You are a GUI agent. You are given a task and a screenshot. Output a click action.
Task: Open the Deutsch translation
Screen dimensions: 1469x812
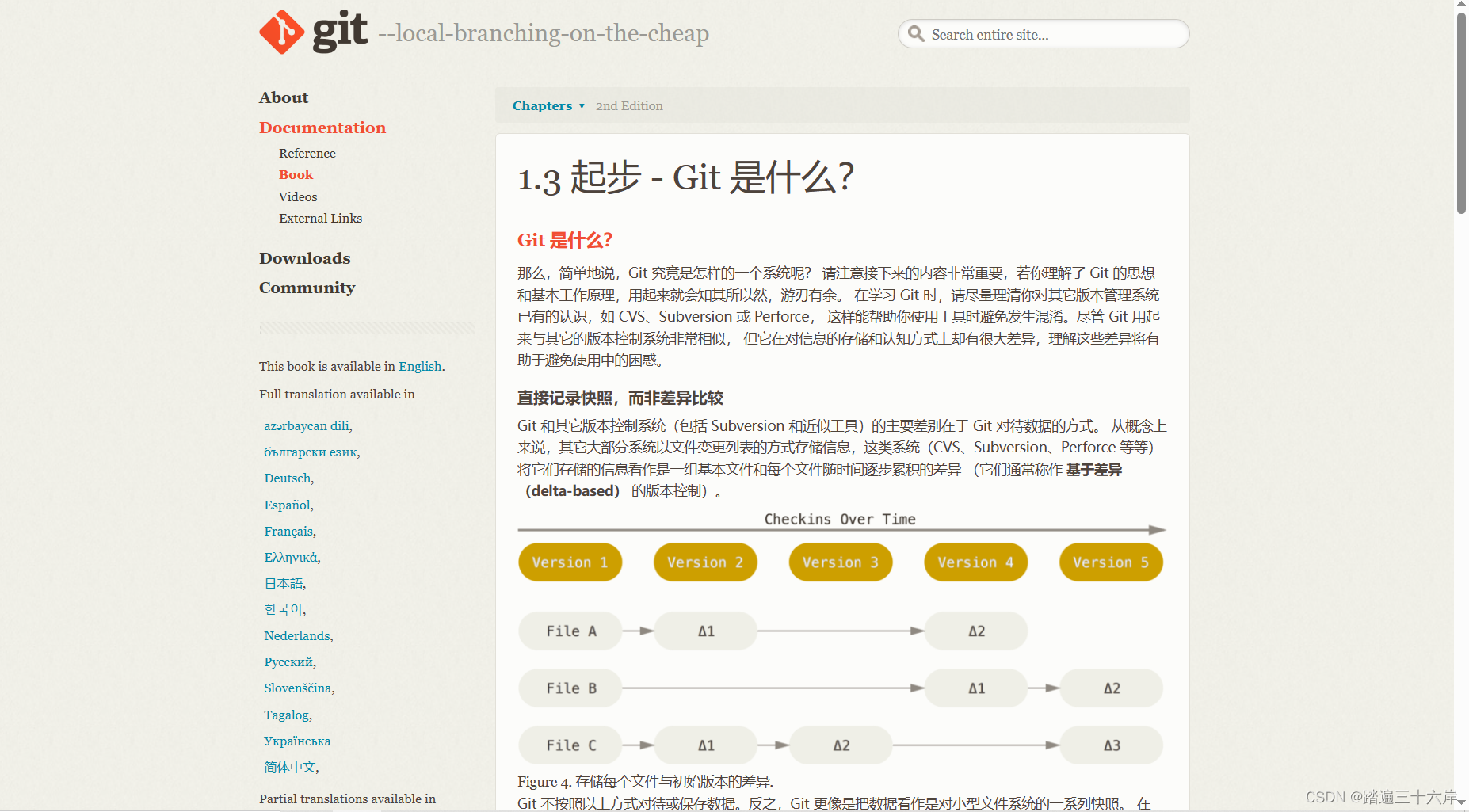pos(288,478)
